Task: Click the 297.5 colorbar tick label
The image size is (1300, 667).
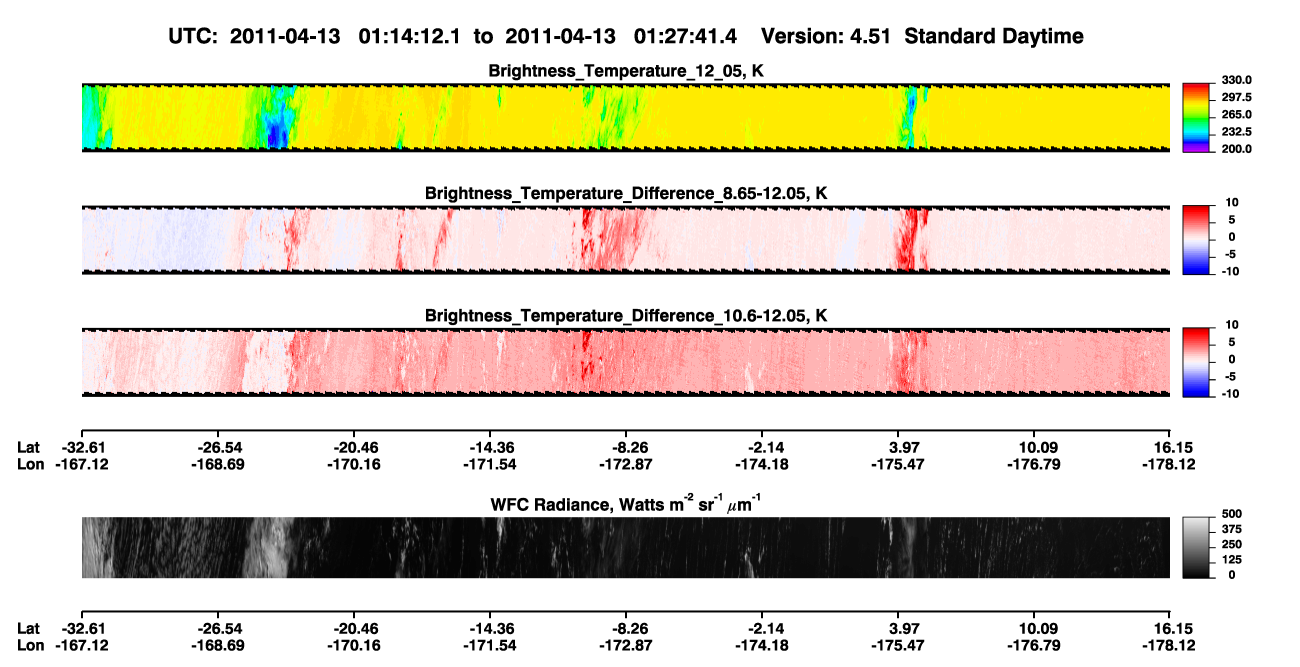Action: 1238,97
